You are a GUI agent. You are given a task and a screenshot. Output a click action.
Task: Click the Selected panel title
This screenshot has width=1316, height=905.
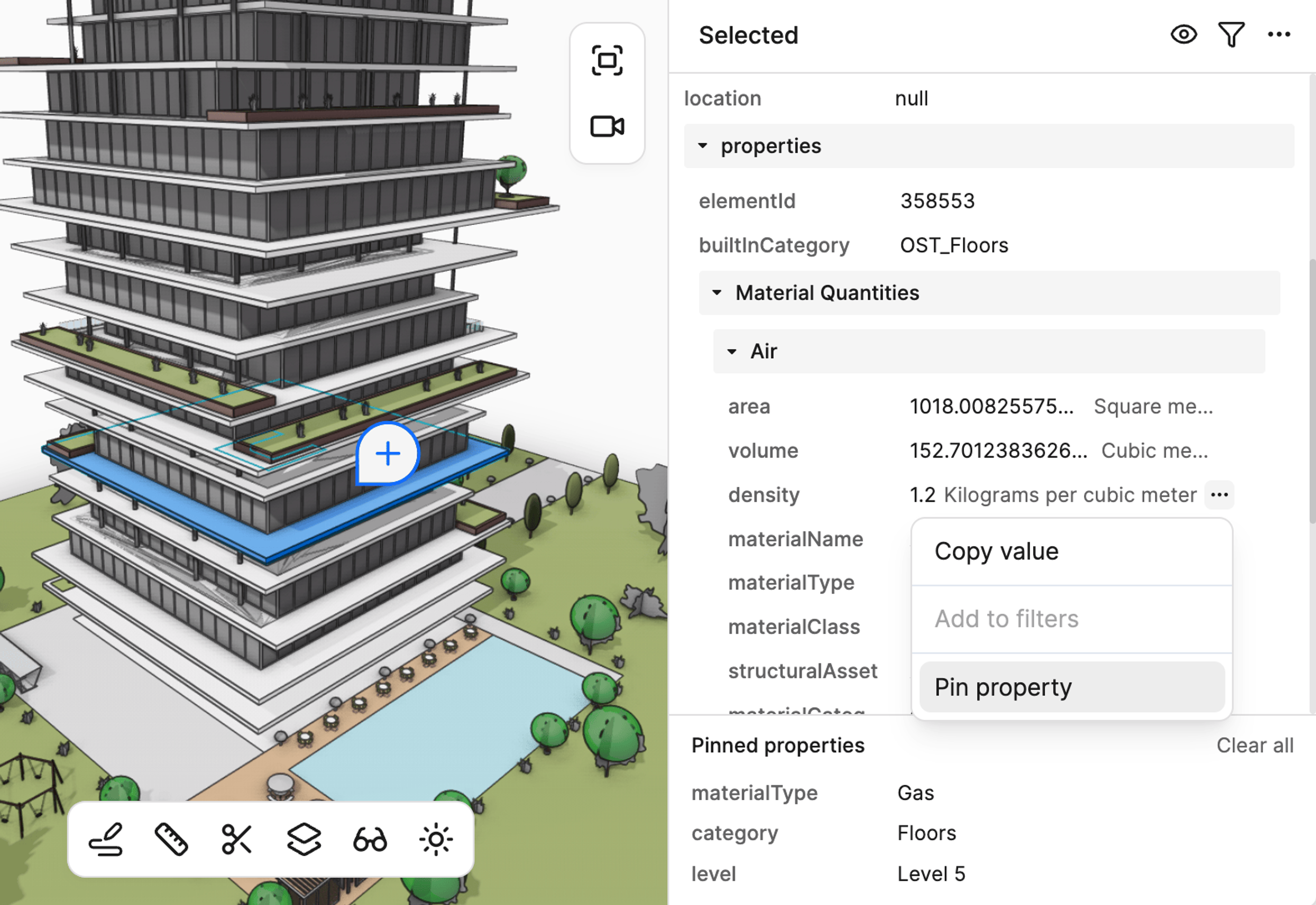click(748, 35)
